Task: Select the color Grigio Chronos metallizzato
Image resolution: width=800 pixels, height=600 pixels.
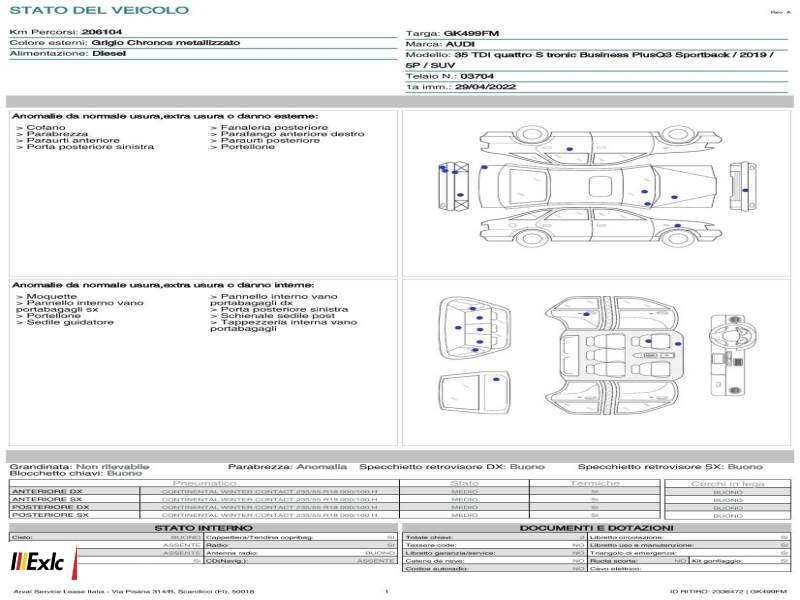Action: click(166, 43)
